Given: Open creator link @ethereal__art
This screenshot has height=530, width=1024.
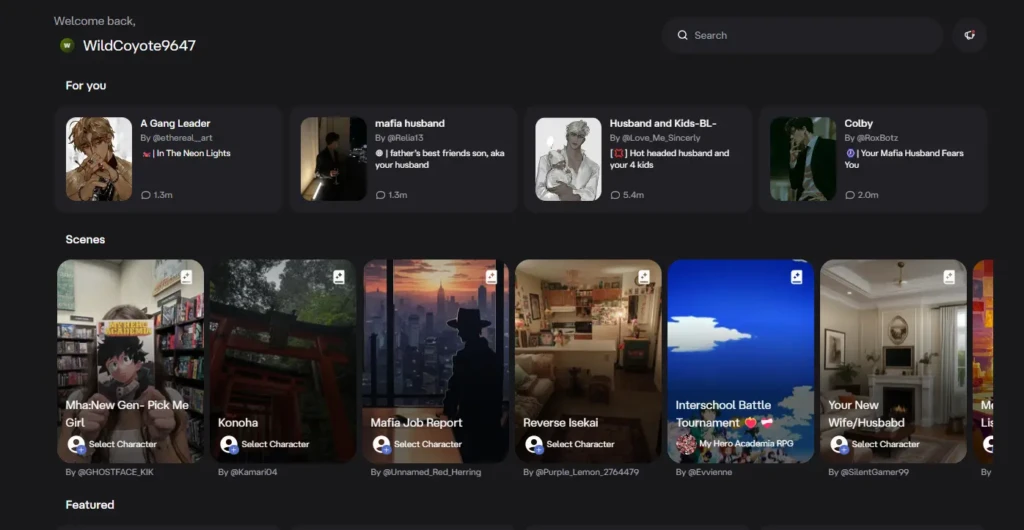Looking at the screenshot, I should (x=182, y=138).
